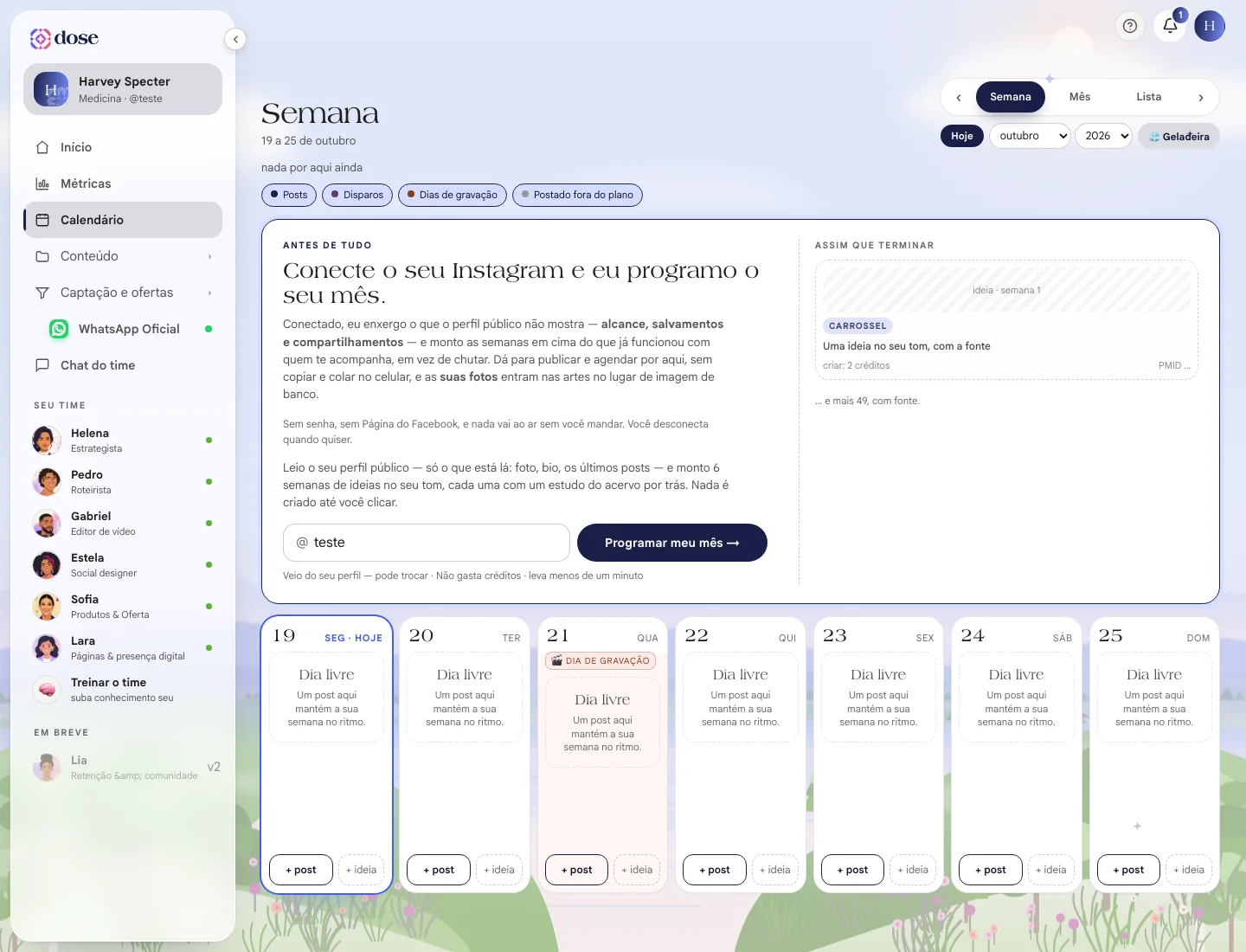
Task: Expand Captação e ofertas submenu arrow
Action: pos(209,293)
